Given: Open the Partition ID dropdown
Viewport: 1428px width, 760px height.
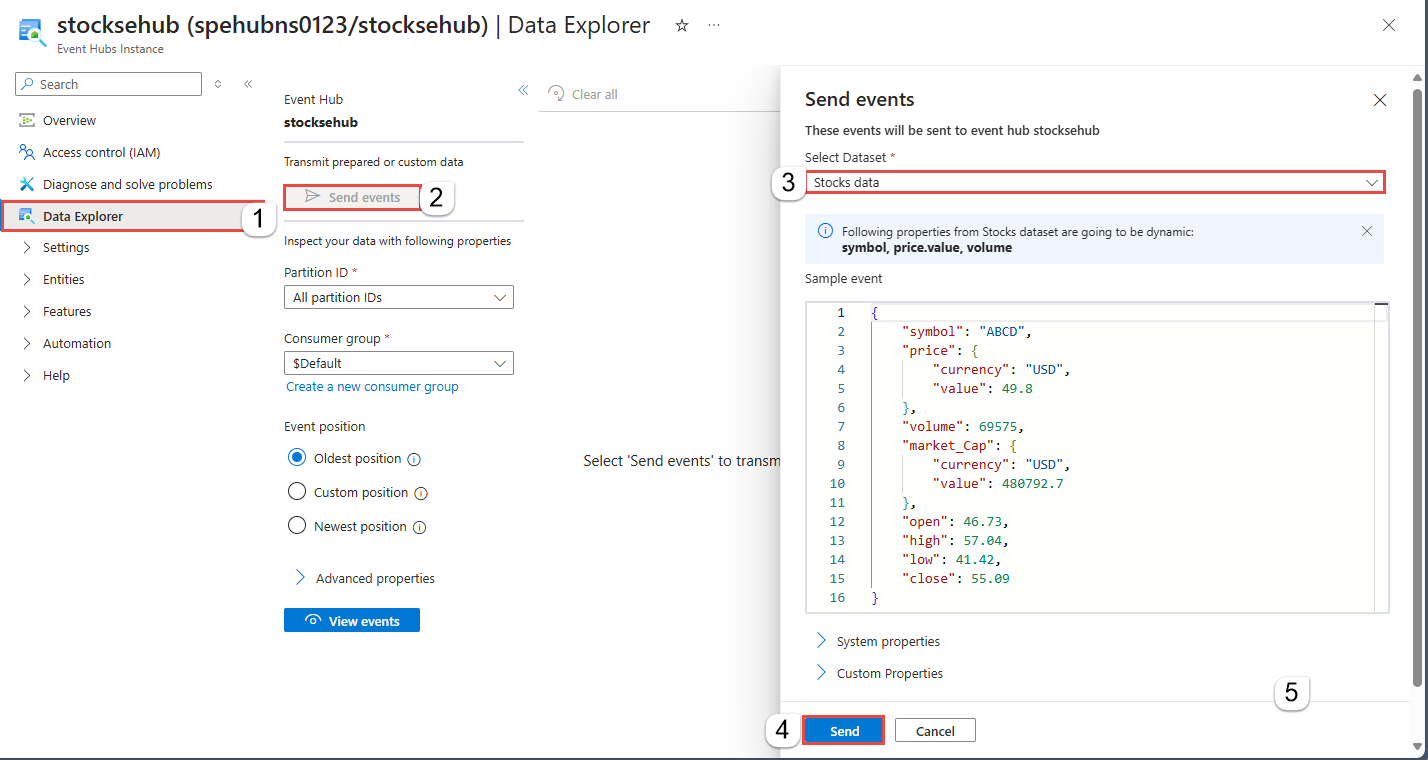Looking at the screenshot, I should (399, 297).
